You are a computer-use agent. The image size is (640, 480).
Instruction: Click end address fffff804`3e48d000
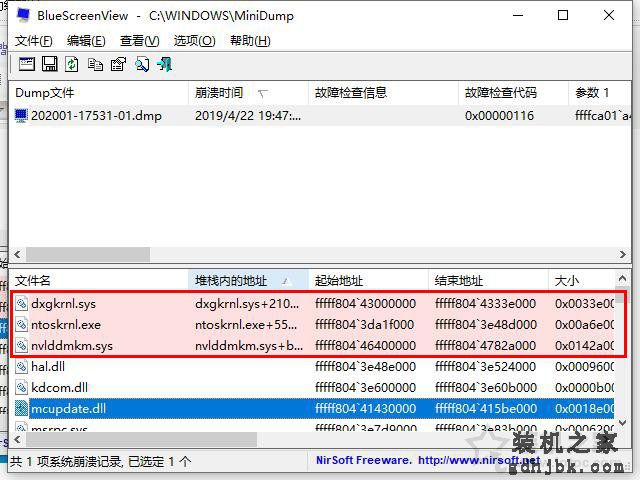pos(486,325)
